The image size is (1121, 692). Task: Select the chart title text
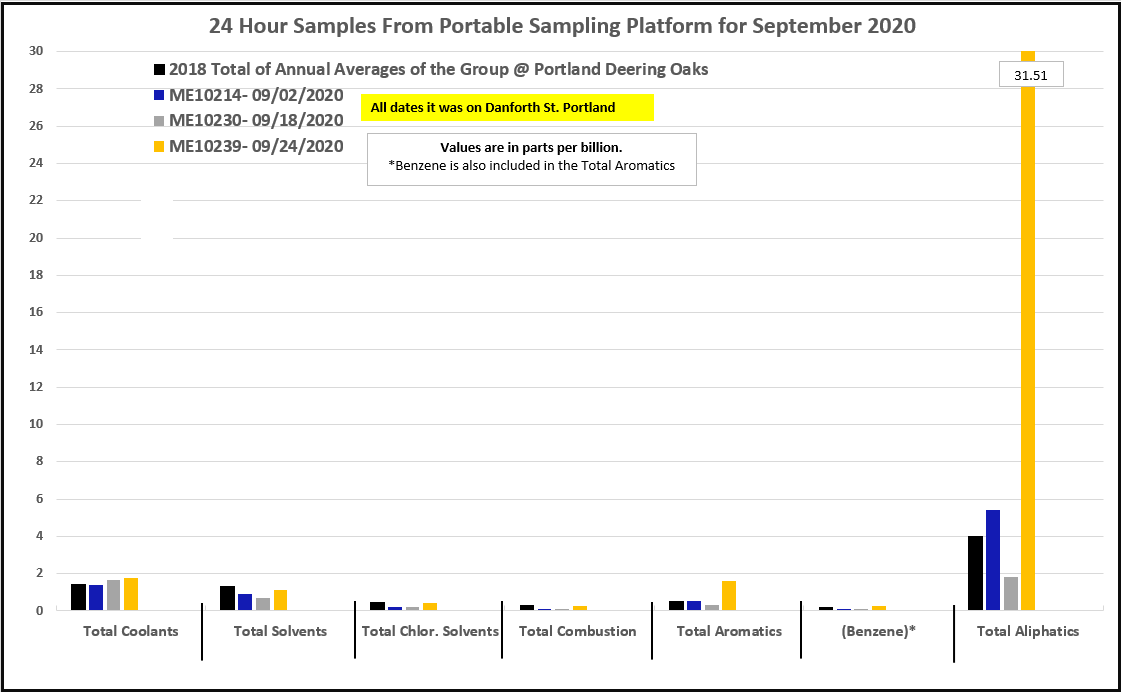click(561, 26)
